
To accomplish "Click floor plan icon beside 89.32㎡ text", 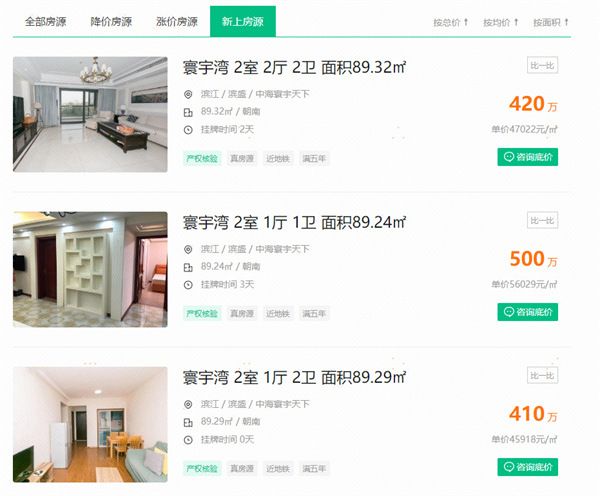I will [x=188, y=112].
